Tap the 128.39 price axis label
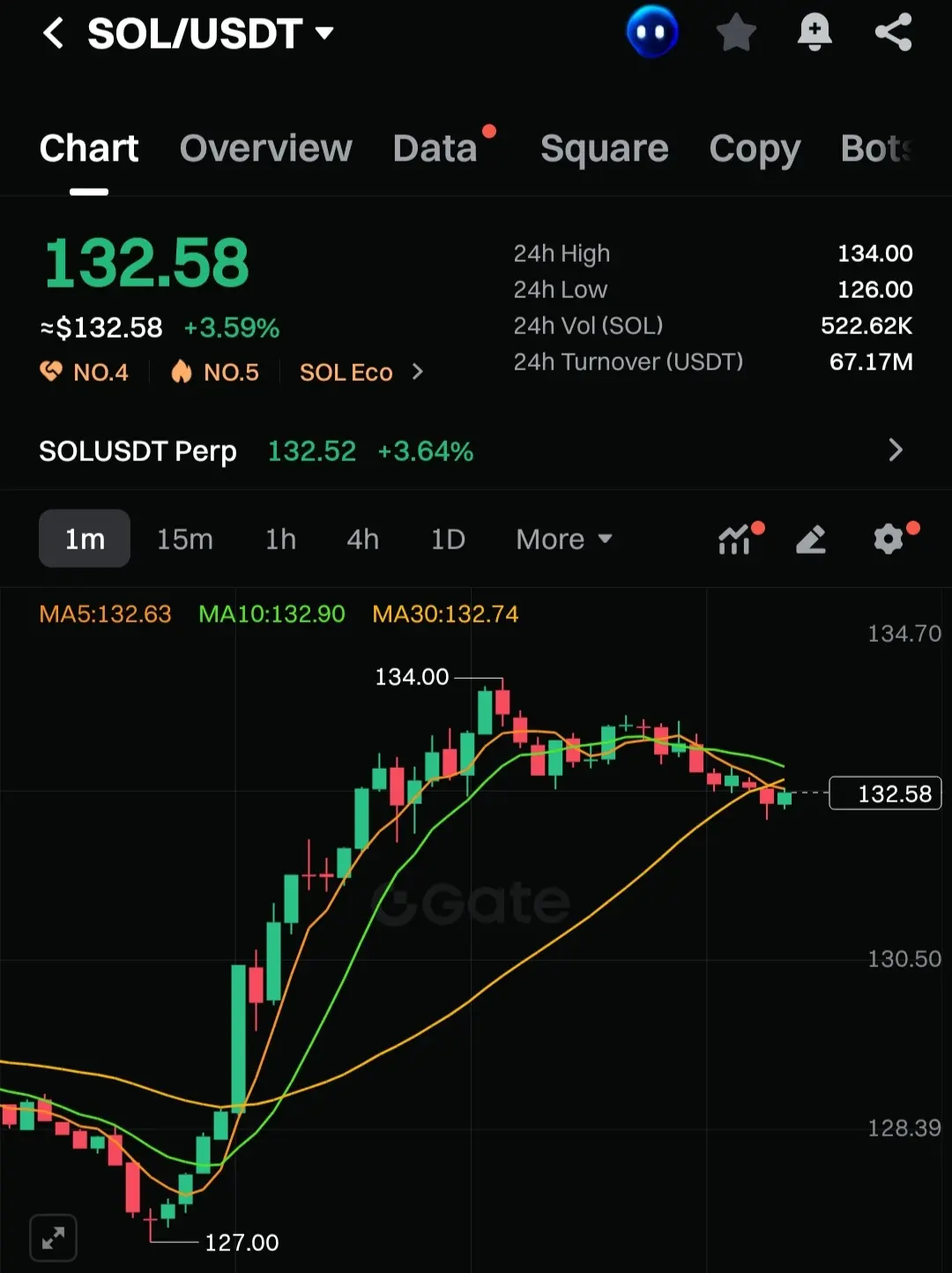 tap(904, 1128)
